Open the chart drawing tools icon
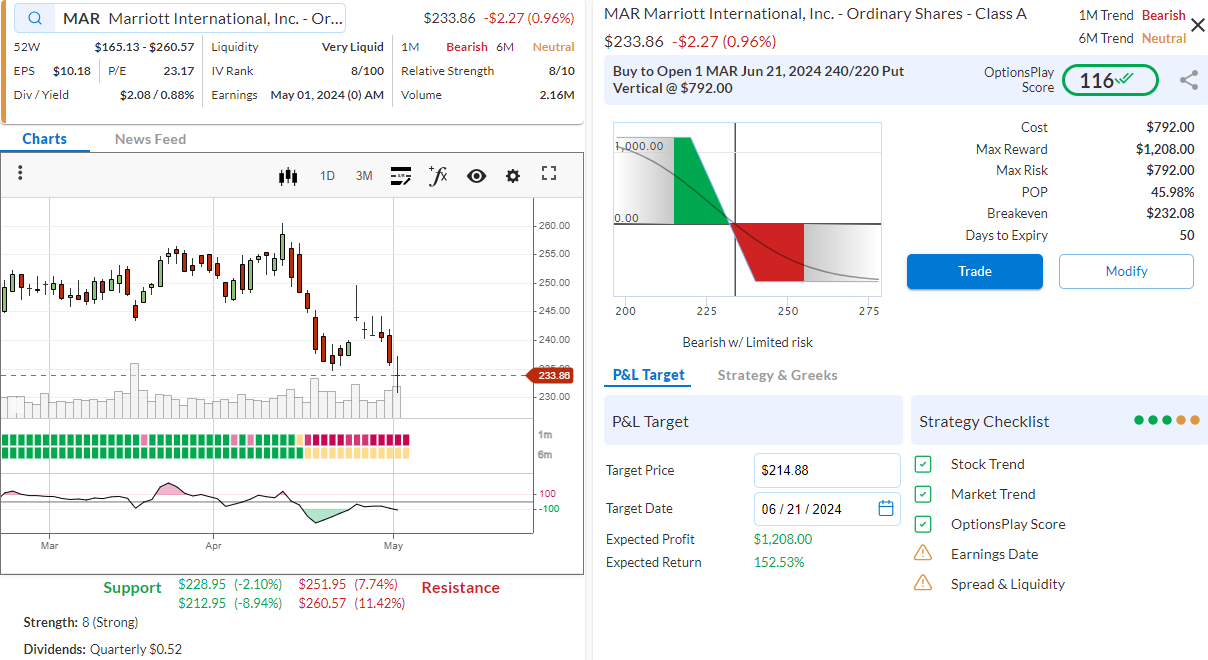Image resolution: width=1208 pixels, height=660 pixels. pyautogui.click(x=401, y=176)
